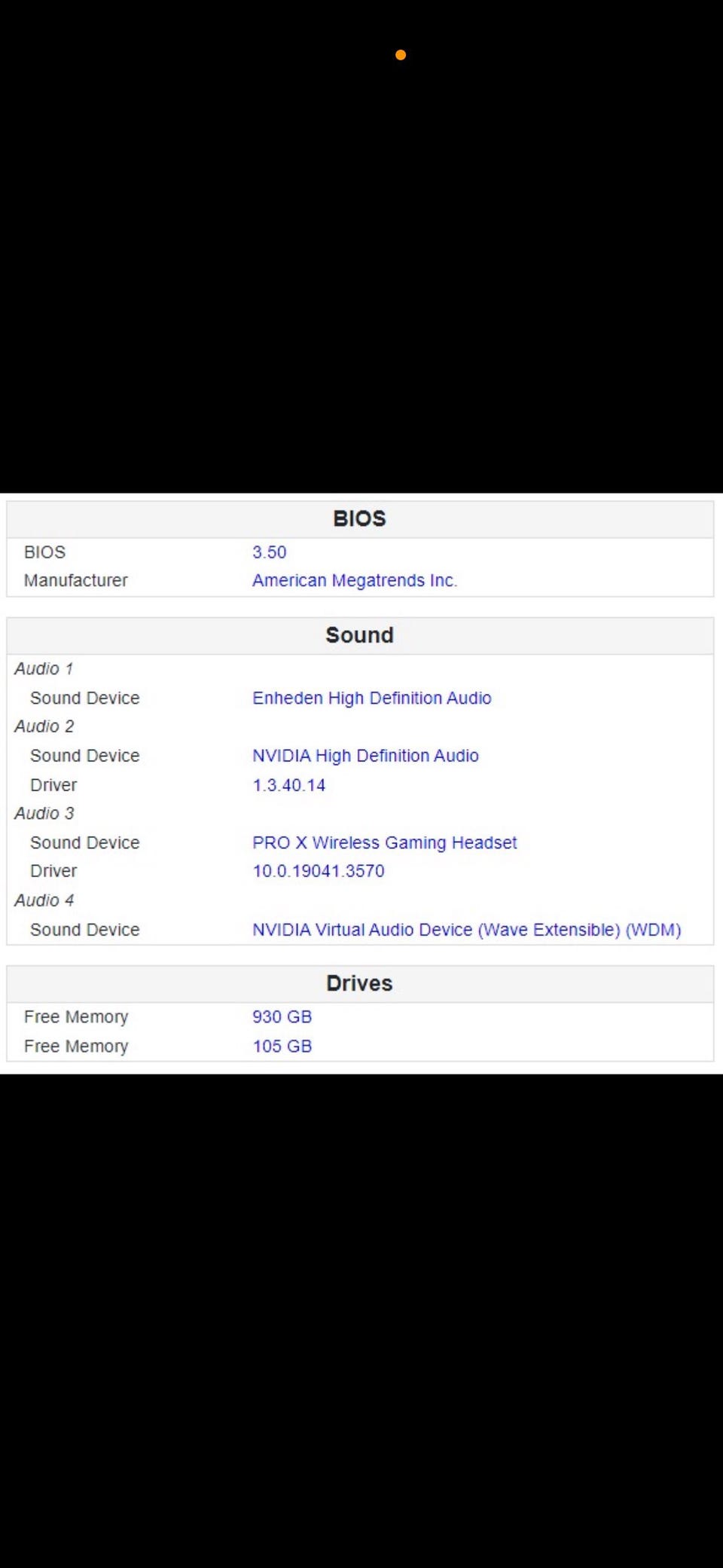Click the BIOS row label under the header
The width and height of the screenshot is (723, 1568).
click(45, 552)
